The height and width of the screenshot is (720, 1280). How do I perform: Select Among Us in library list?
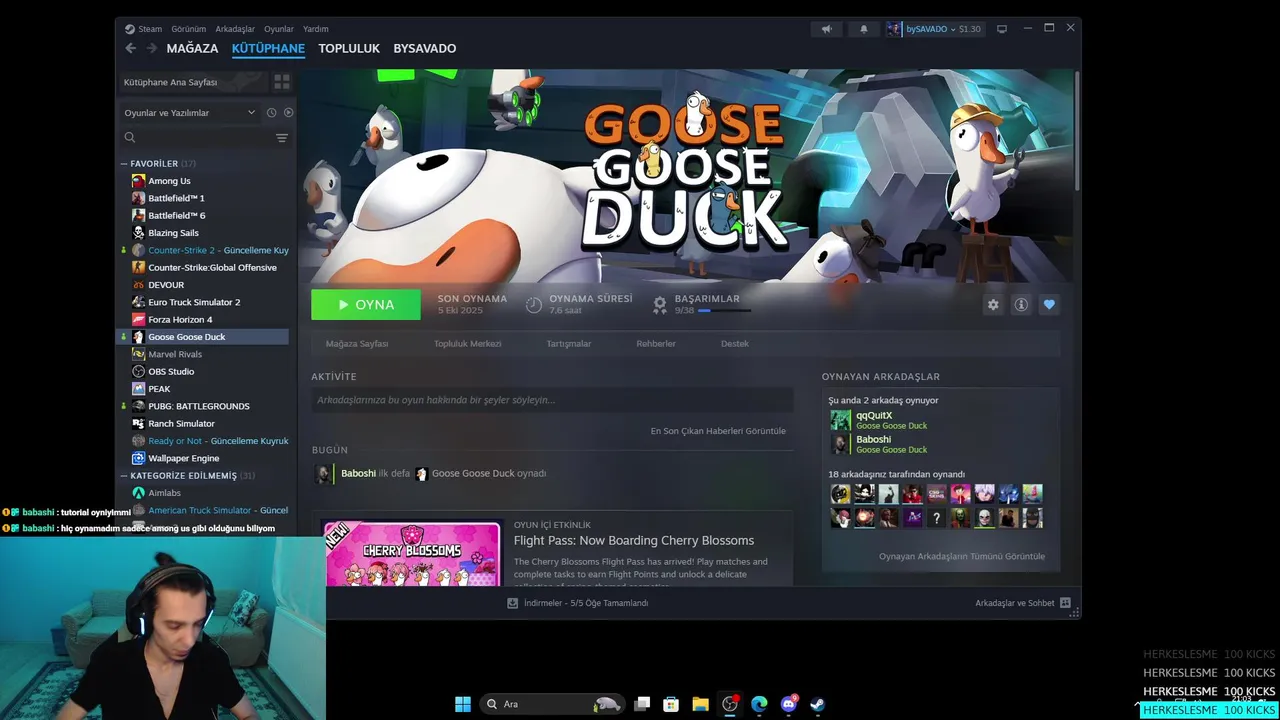tap(169, 181)
